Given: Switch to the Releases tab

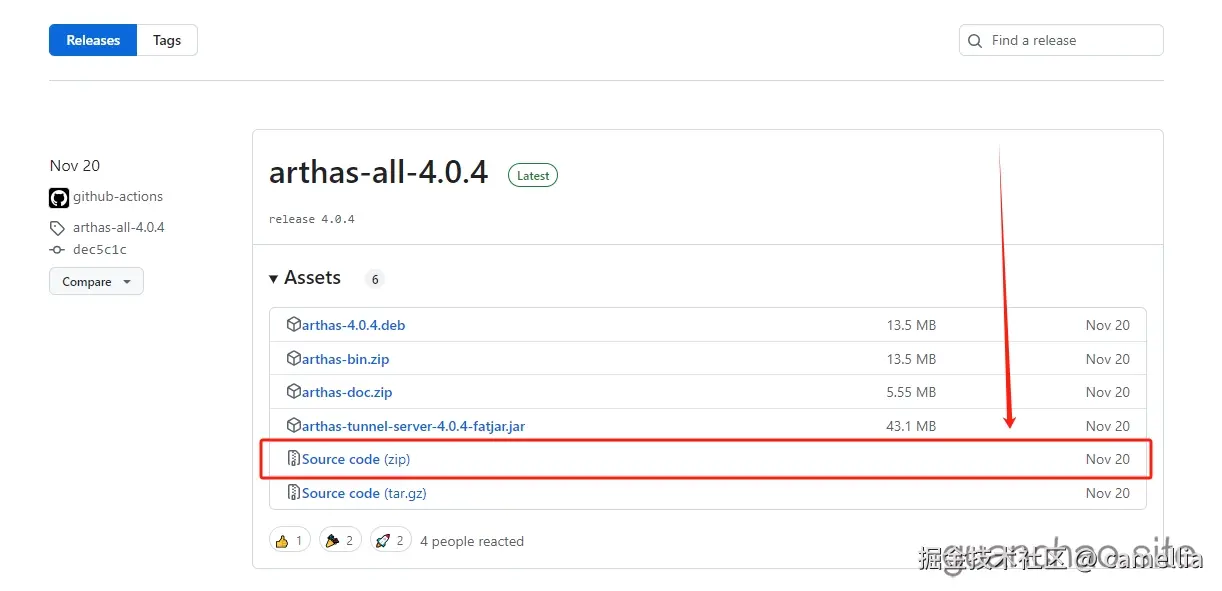Looking at the screenshot, I should tap(93, 40).
